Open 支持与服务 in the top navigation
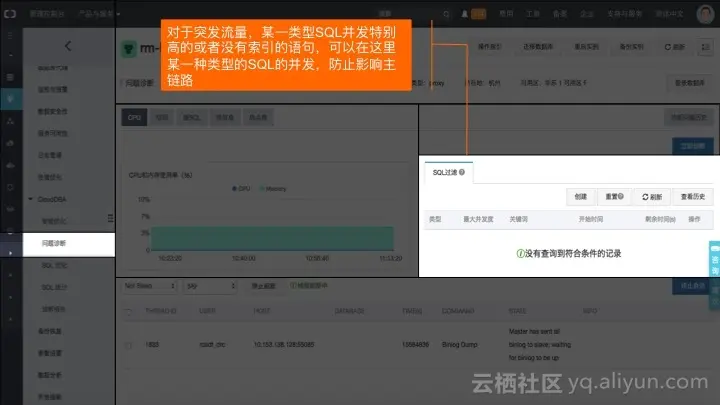This screenshot has width=720, height=405. [x=624, y=14]
